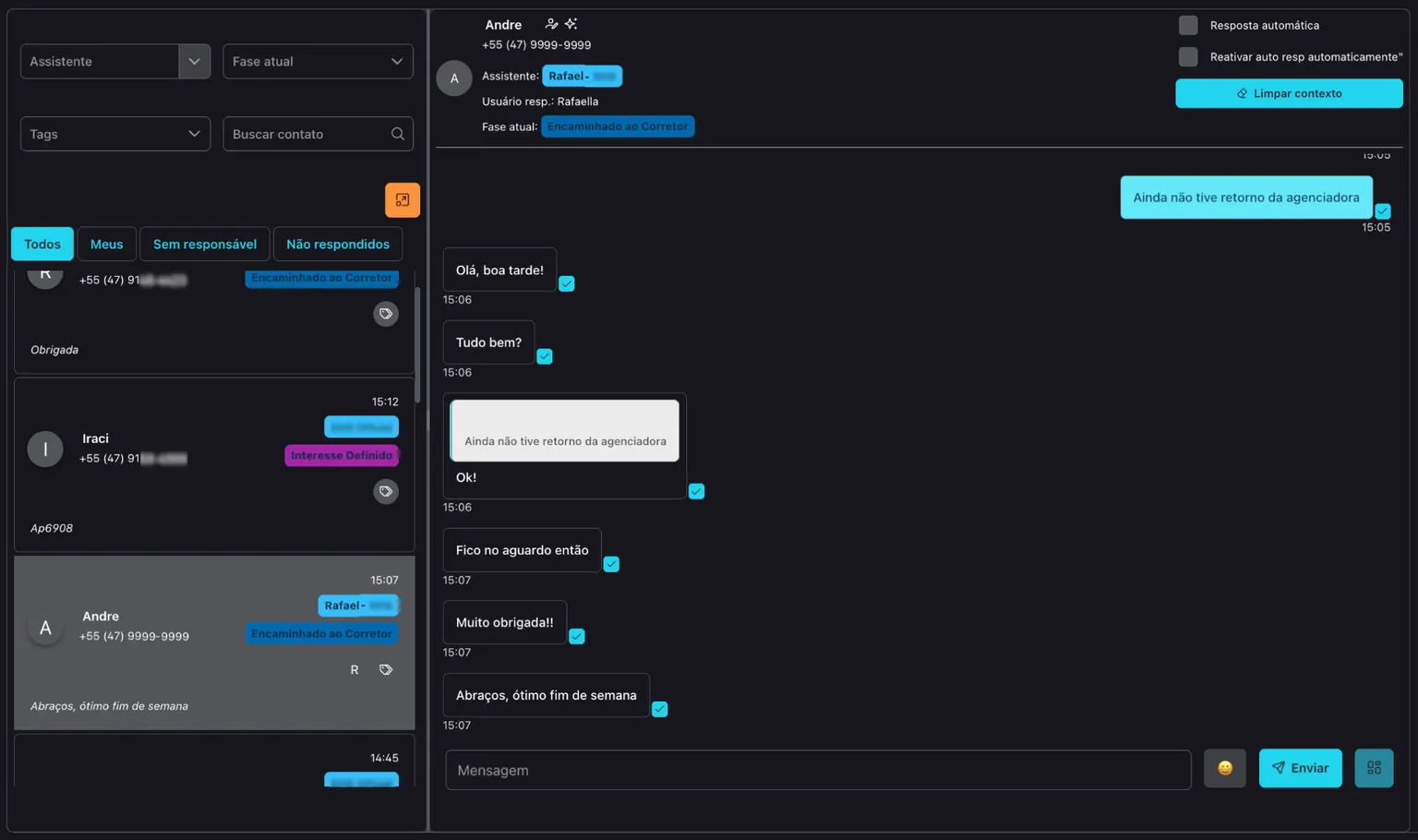Image resolution: width=1418 pixels, height=840 pixels.
Task: Click the eraser icon on Limpar contexto
Action: pos(1242,93)
